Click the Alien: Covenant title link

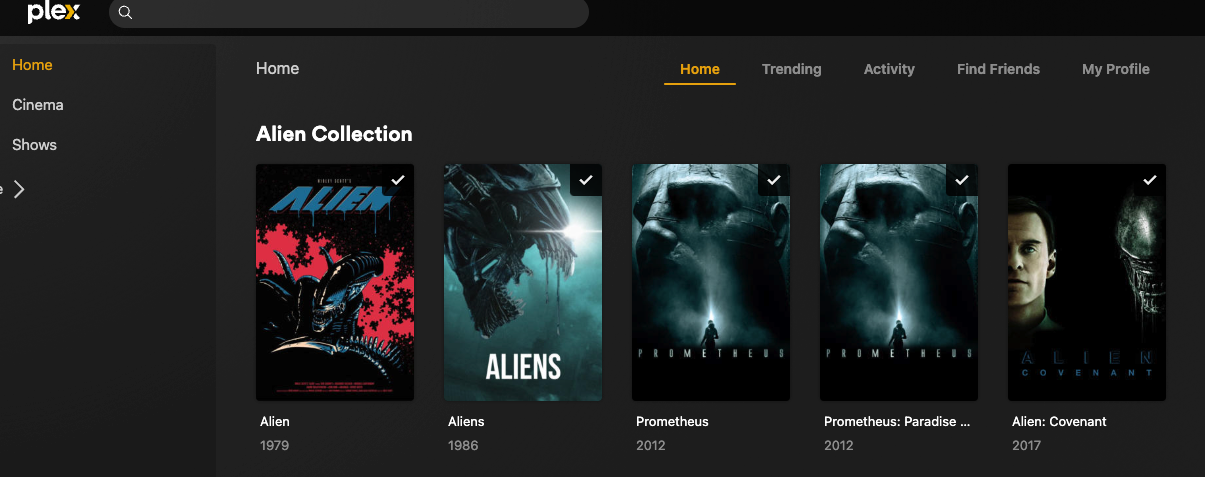[x=1059, y=422]
